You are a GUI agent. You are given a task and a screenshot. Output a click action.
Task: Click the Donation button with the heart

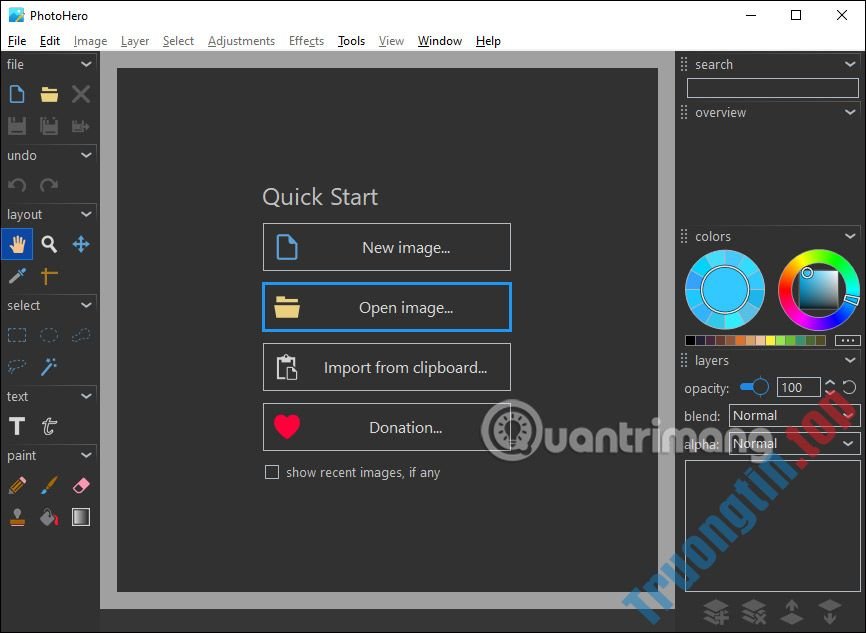pyautogui.click(x=387, y=427)
